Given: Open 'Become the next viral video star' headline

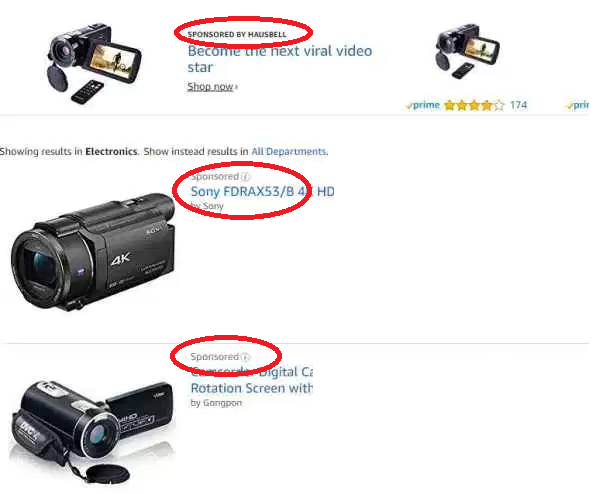Looking at the screenshot, I should pyautogui.click(x=279, y=59).
